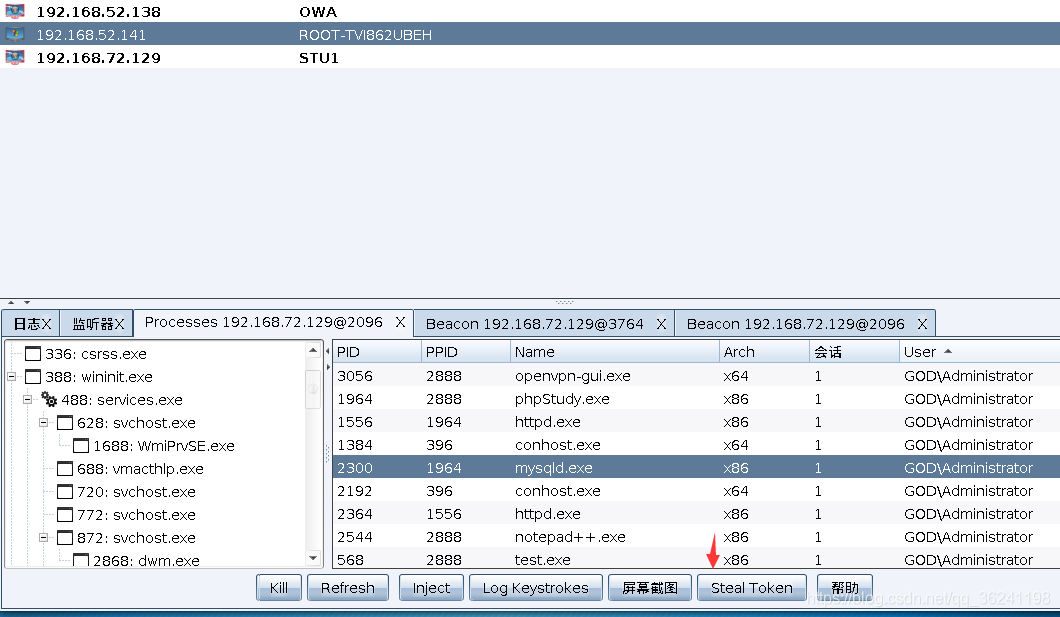1060x617 pixels.
Task: Click window icon of 336: csrss.exe
Action: (32, 353)
